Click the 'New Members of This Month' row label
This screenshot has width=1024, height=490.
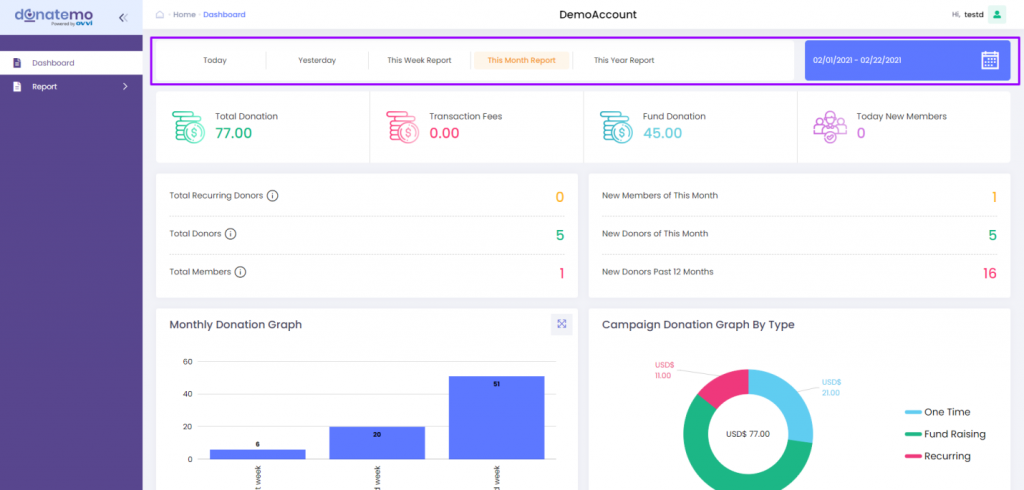coord(660,195)
